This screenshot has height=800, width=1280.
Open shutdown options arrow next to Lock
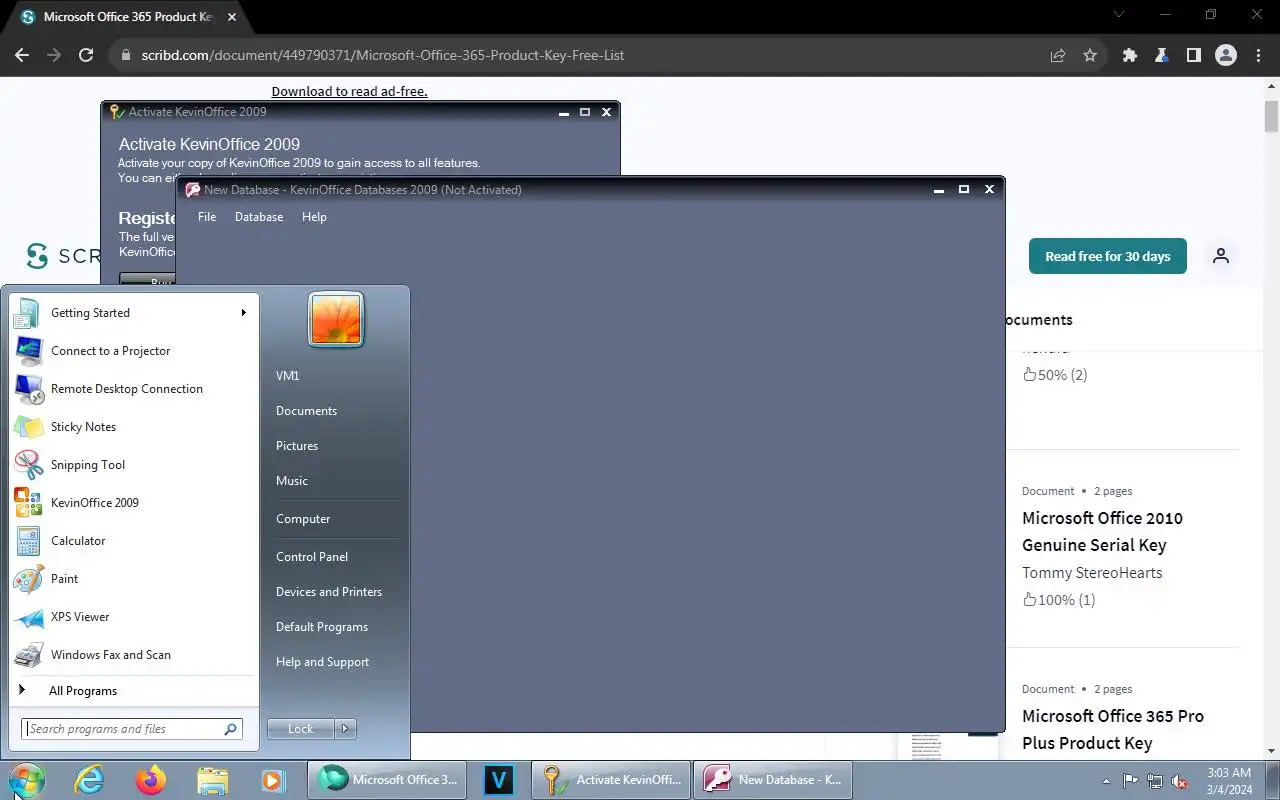point(345,729)
